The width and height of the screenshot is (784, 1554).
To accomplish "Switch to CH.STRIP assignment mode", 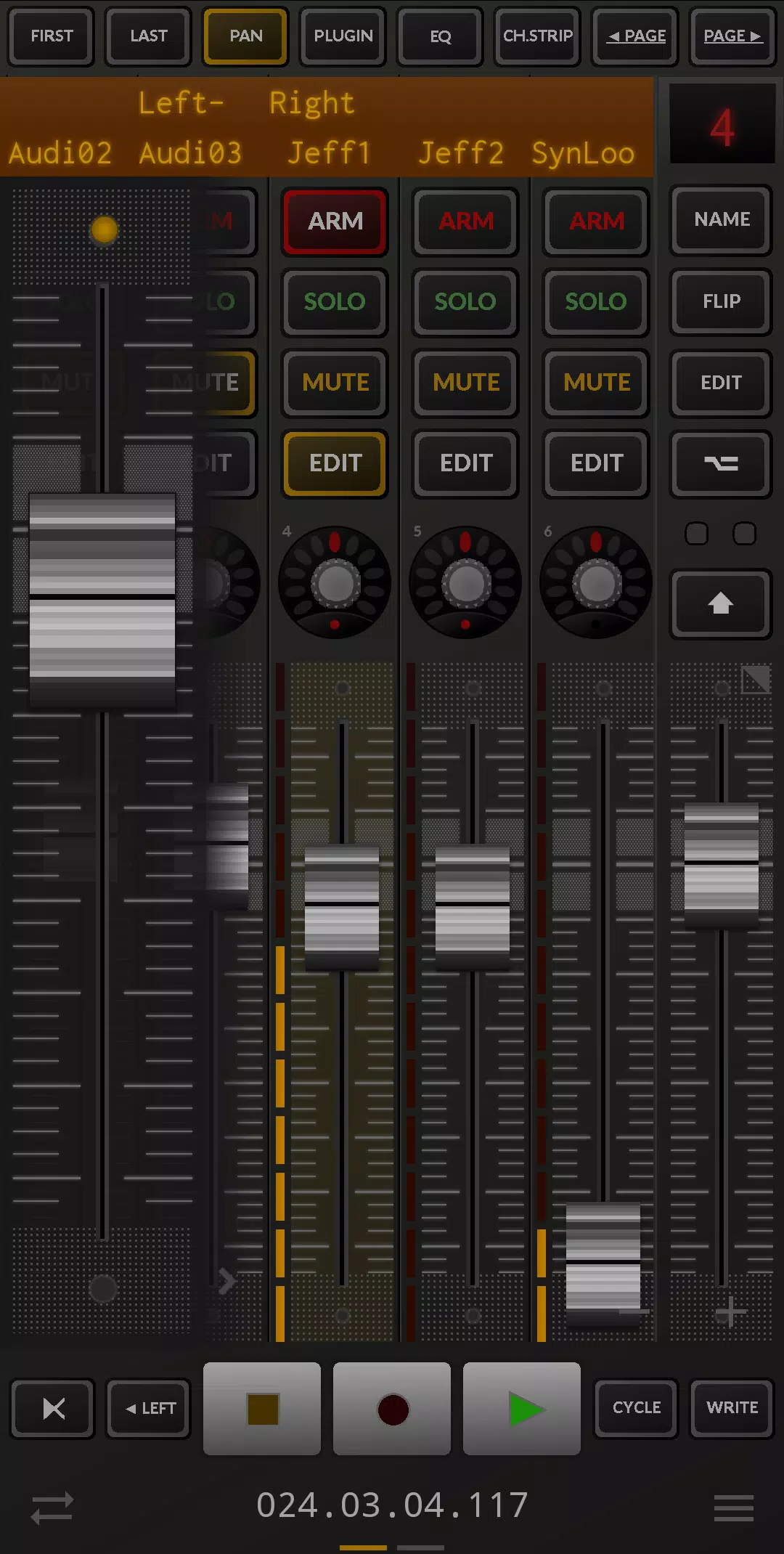I will tap(538, 36).
